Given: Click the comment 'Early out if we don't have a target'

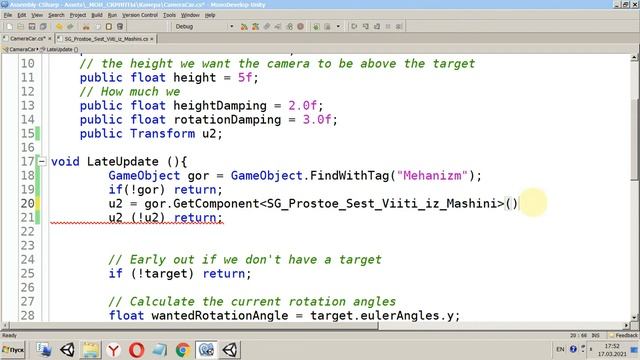Looking at the screenshot, I should pyautogui.click(x=245, y=260).
